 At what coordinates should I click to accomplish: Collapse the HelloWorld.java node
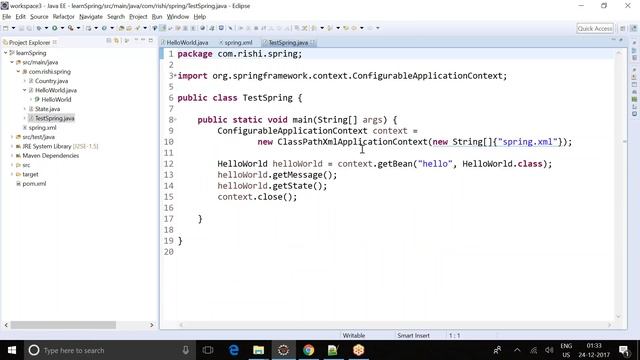24,90
